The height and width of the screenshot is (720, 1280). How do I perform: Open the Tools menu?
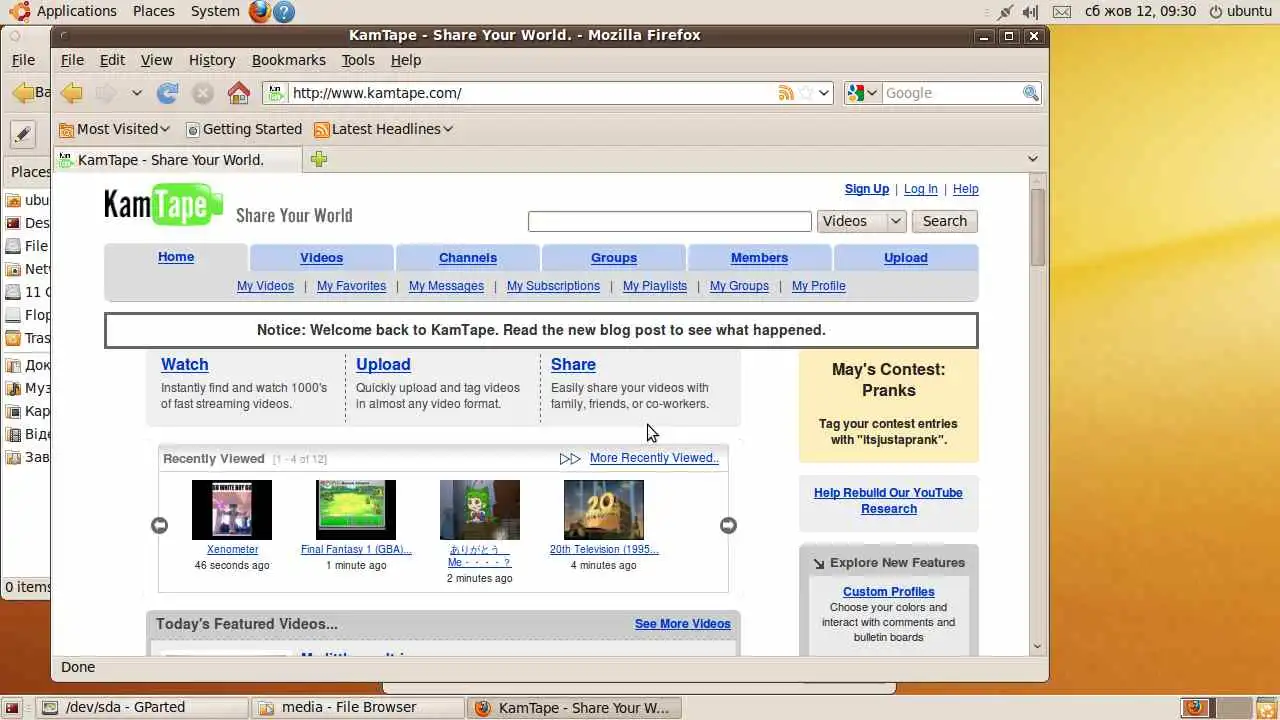(358, 60)
